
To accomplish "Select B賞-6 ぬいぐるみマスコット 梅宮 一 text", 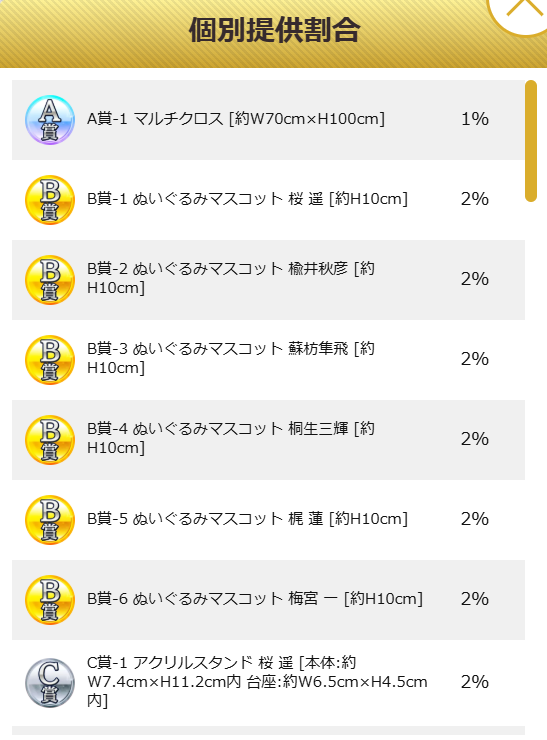I will pyautogui.click(x=255, y=599).
